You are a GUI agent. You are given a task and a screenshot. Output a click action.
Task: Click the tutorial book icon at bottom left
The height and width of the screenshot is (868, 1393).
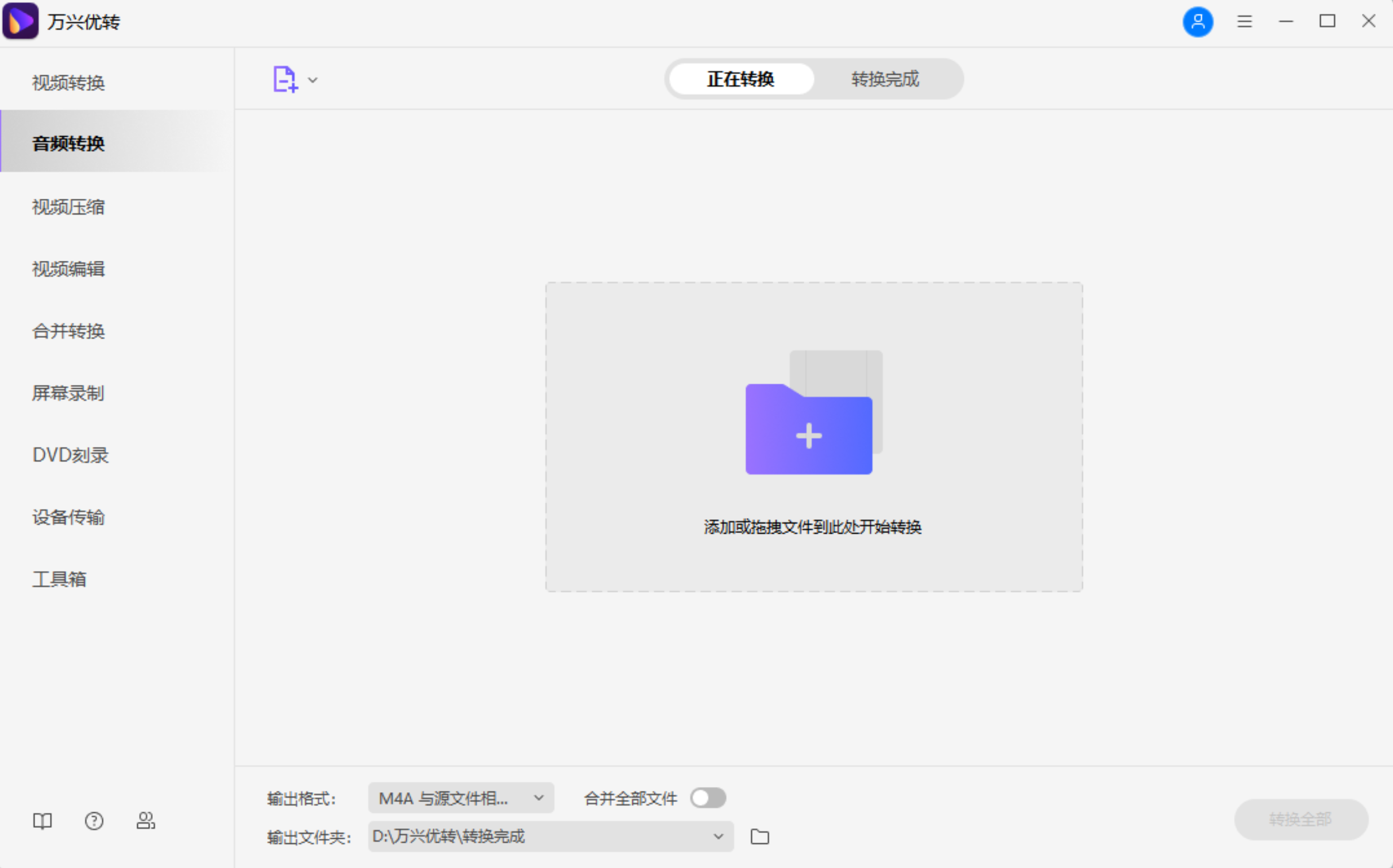(x=43, y=821)
